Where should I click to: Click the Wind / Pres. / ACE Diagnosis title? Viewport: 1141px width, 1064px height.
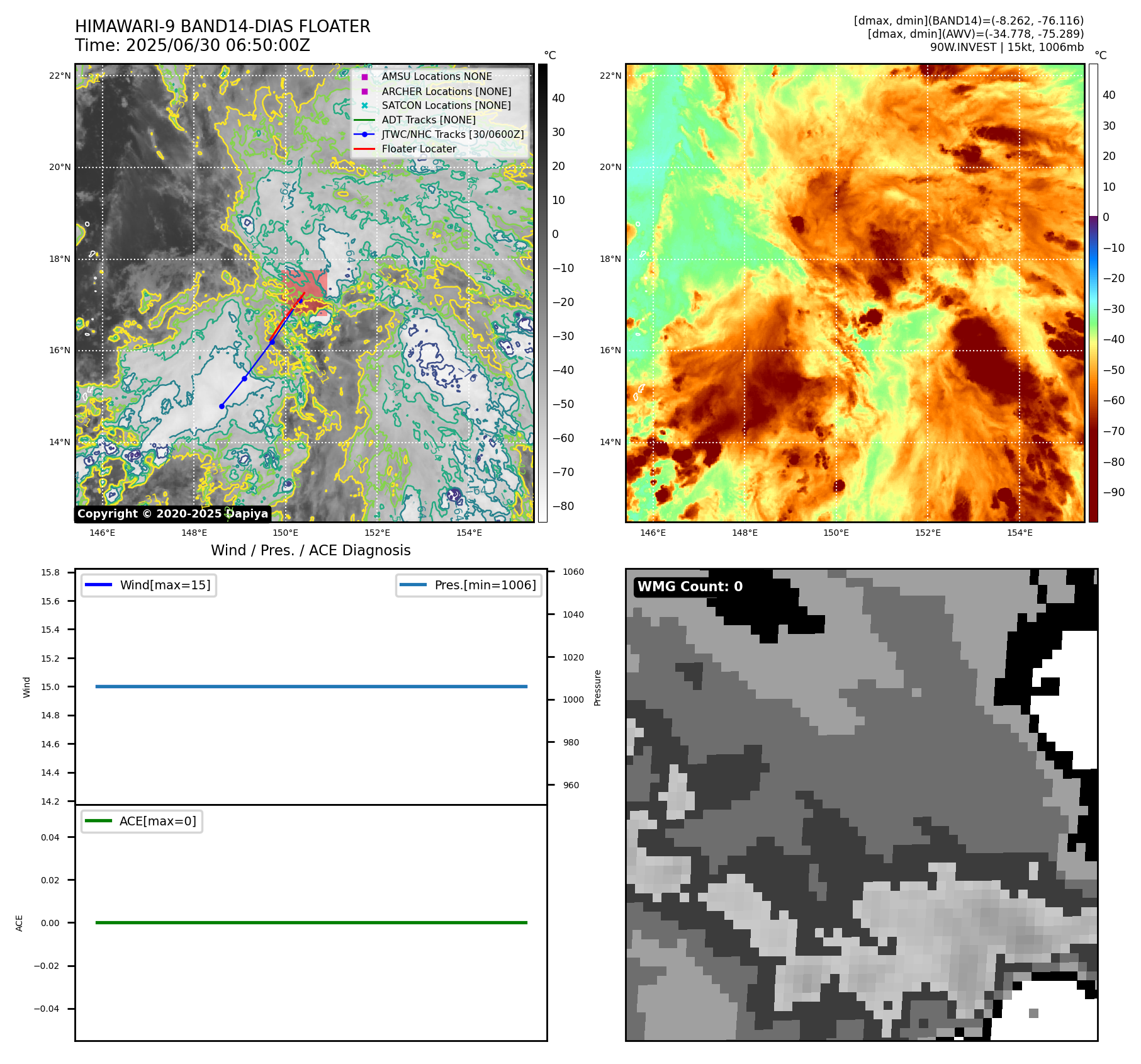pos(311,550)
